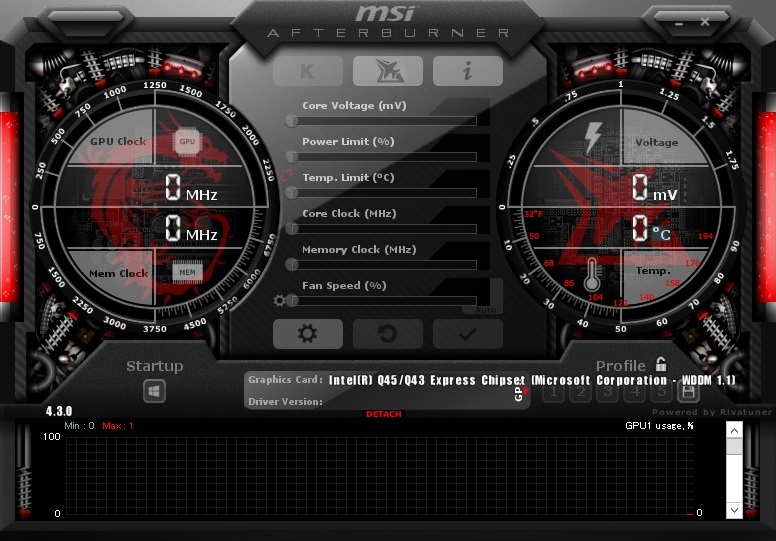Select profile slot 1
This screenshot has width=776, height=541.
(553, 393)
